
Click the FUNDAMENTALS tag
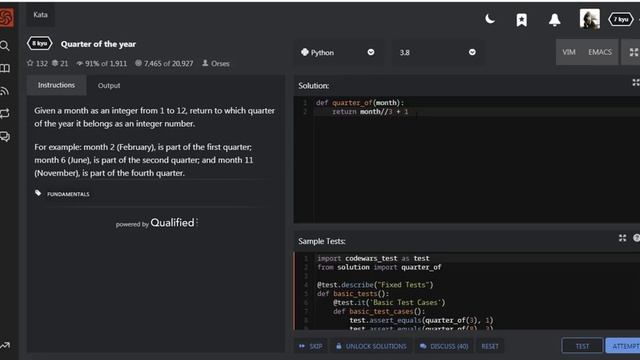(x=68, y=194)
